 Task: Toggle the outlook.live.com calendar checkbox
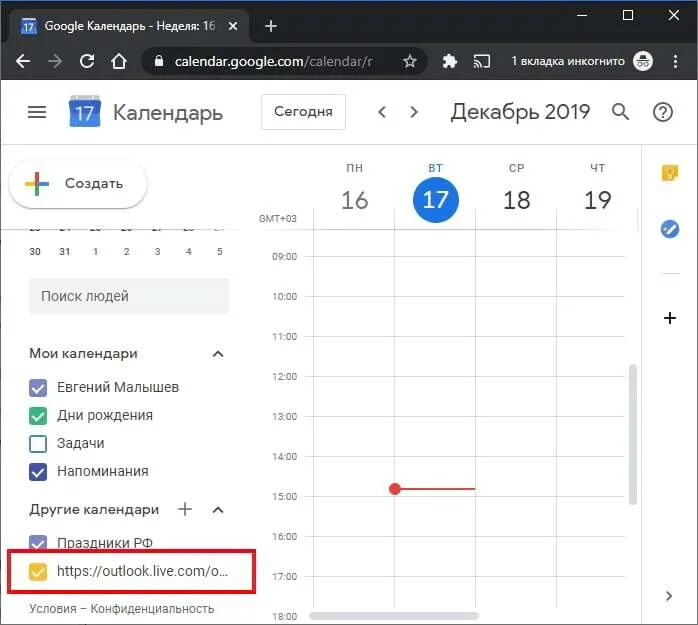coord(38,571)
